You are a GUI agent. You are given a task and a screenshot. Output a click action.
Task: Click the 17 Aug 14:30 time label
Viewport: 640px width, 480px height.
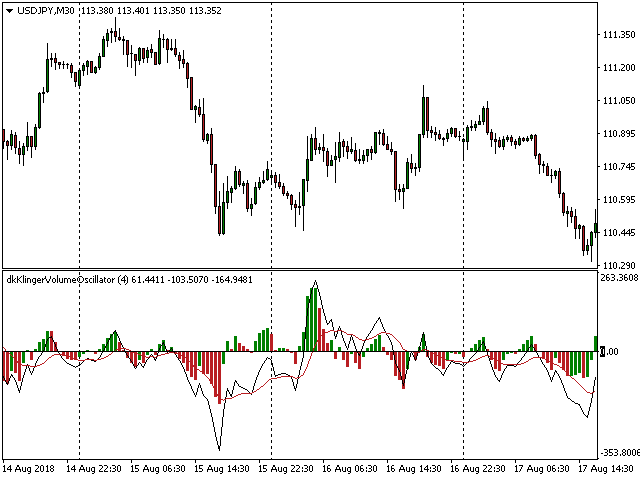tap(606, 469)
